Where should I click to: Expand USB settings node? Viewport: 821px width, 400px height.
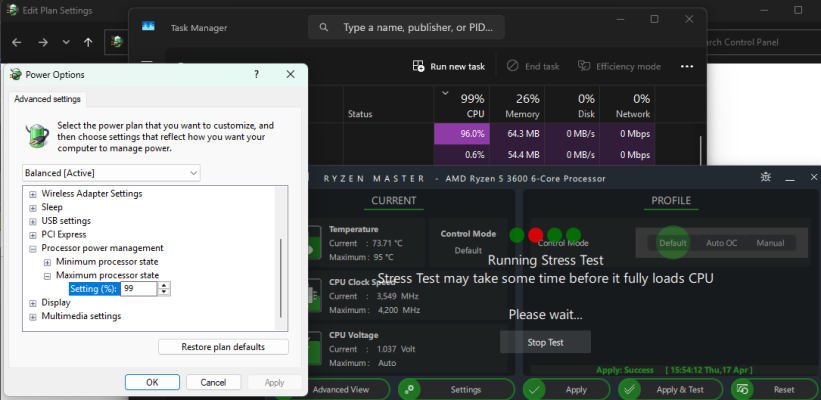pyautogui.click(x=33, y=221)
